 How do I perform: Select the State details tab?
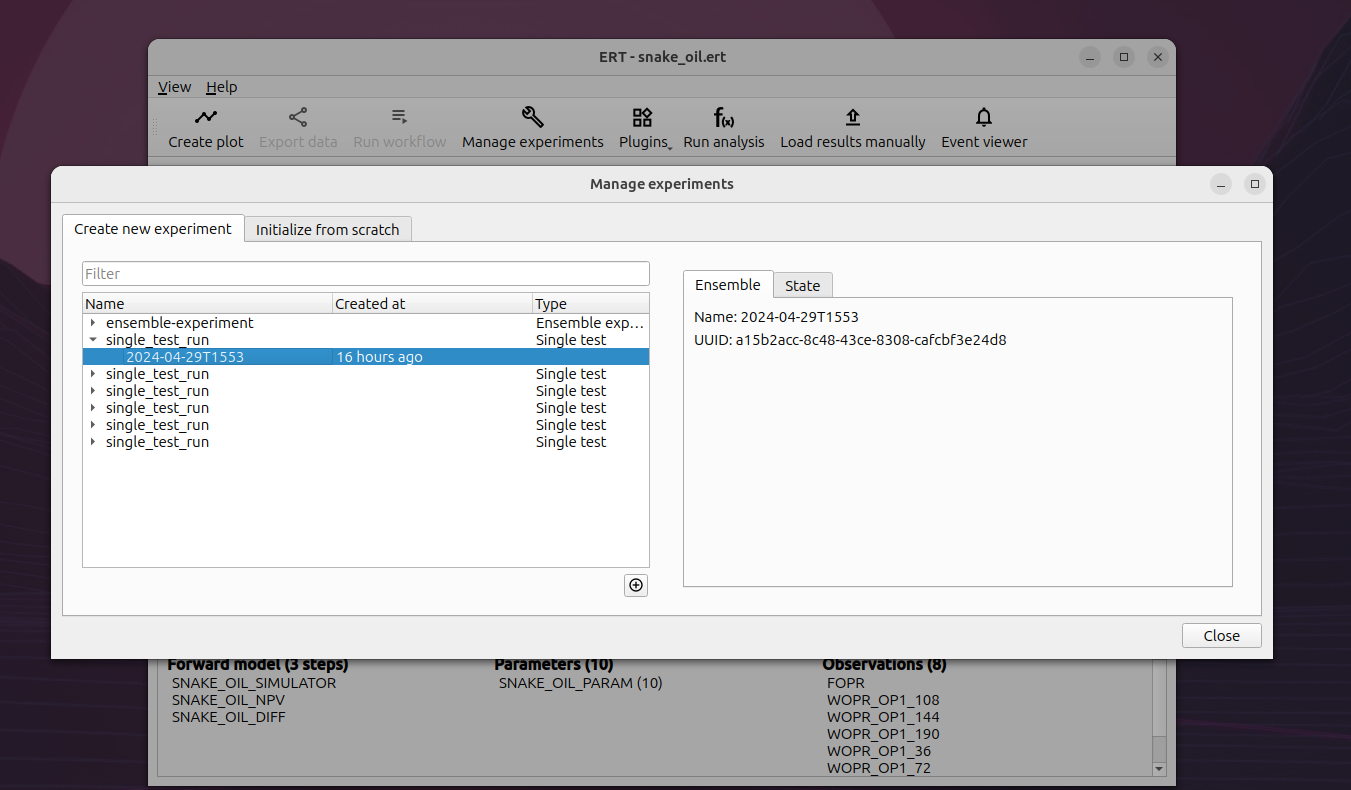802,286
